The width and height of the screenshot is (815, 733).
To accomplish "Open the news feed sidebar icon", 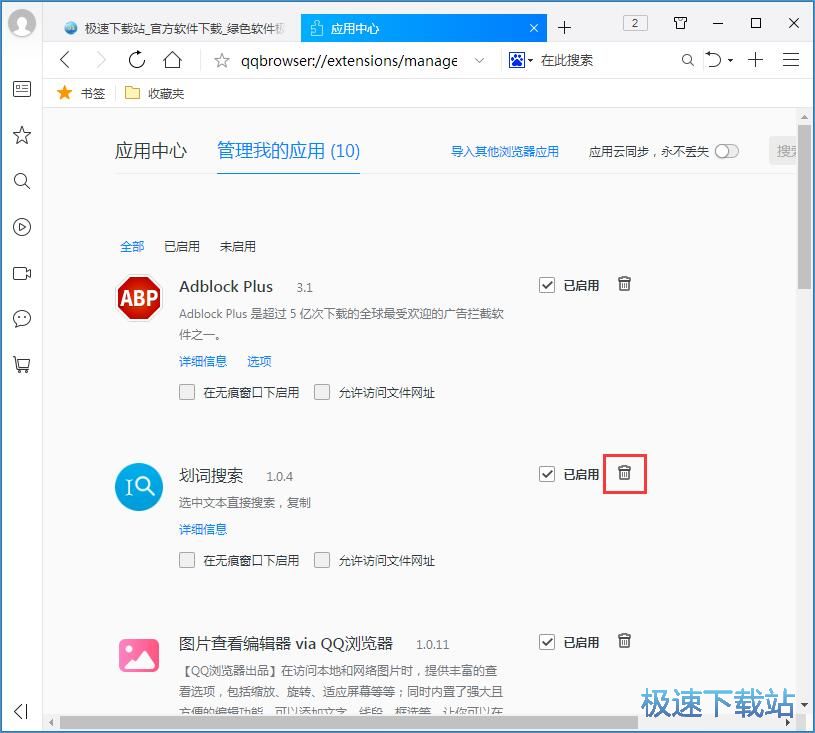I will tap(22, 89).
